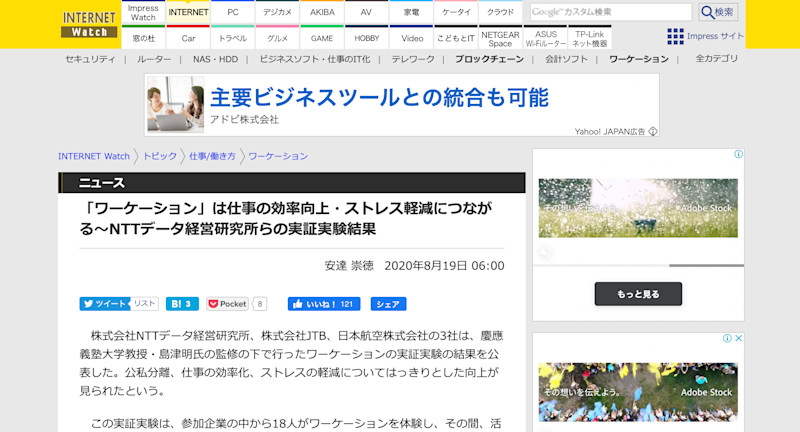Open the ルーター category

[154, 59]
